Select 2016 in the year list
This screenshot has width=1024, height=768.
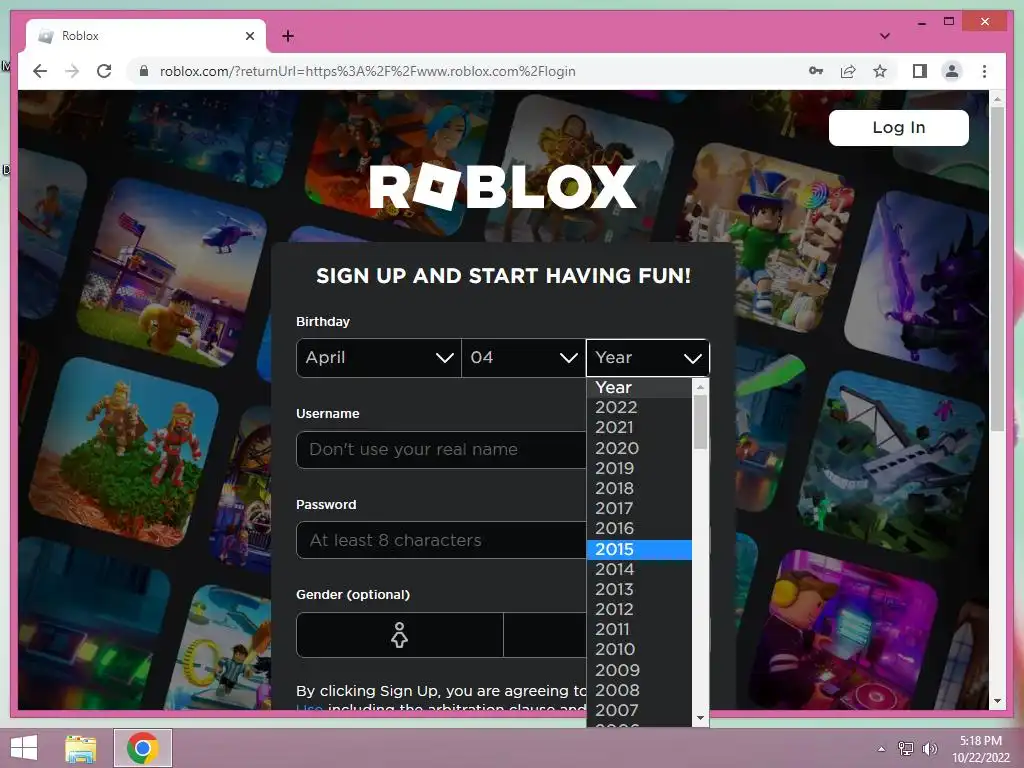(639, 528)
